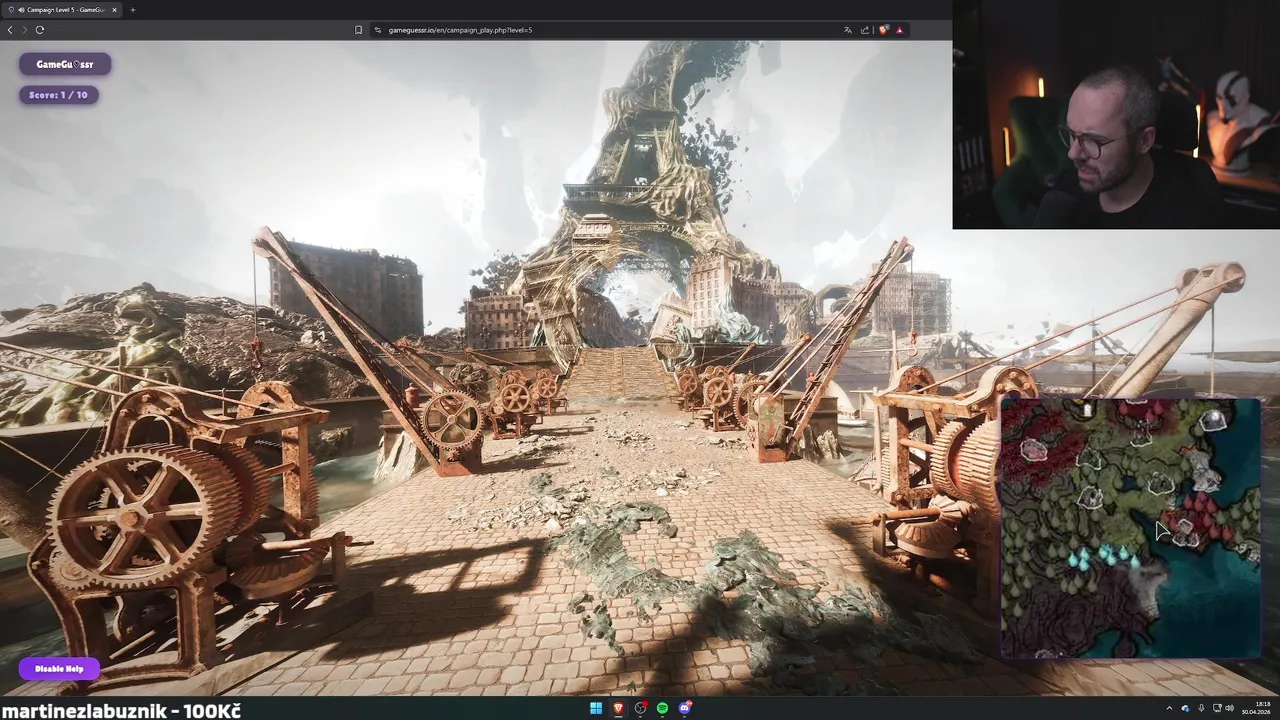Image resolution: width=1280 pixels, height=720 pixels.
Task: Open Spotify from the taskbar
Action: 662,708
